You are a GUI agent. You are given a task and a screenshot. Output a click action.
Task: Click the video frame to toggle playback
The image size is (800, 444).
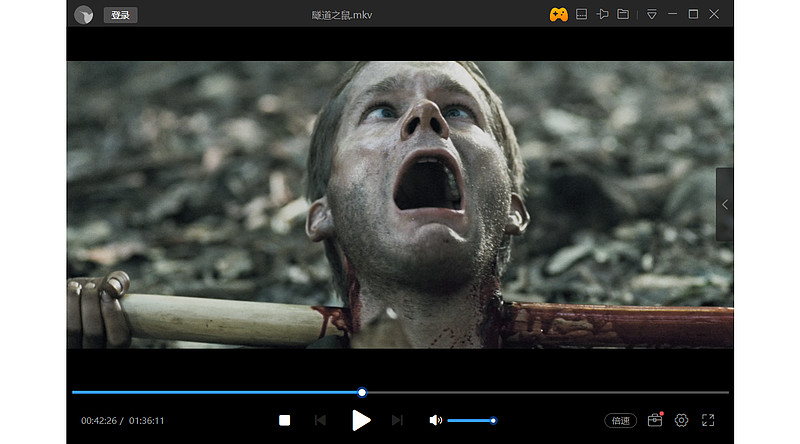[400, 205]
